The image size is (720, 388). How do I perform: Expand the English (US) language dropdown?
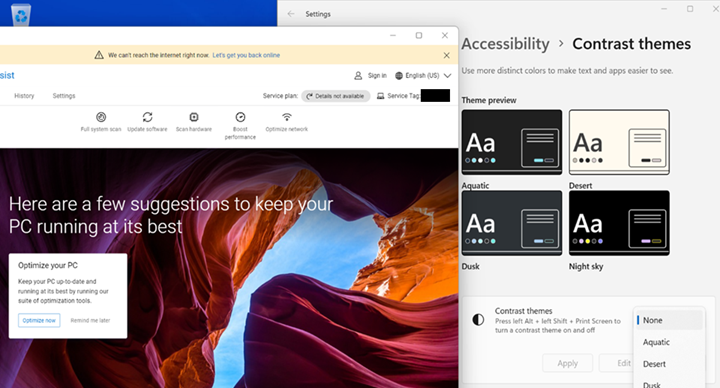[x=447, y=75]
